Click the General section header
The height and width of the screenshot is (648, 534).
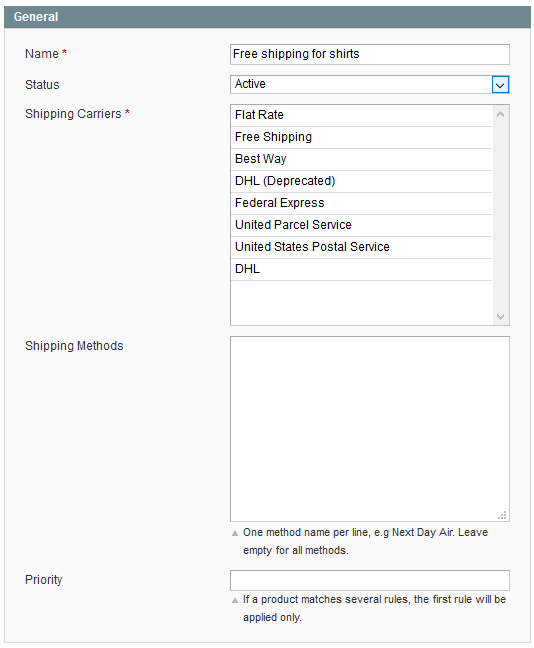[267, 17]
